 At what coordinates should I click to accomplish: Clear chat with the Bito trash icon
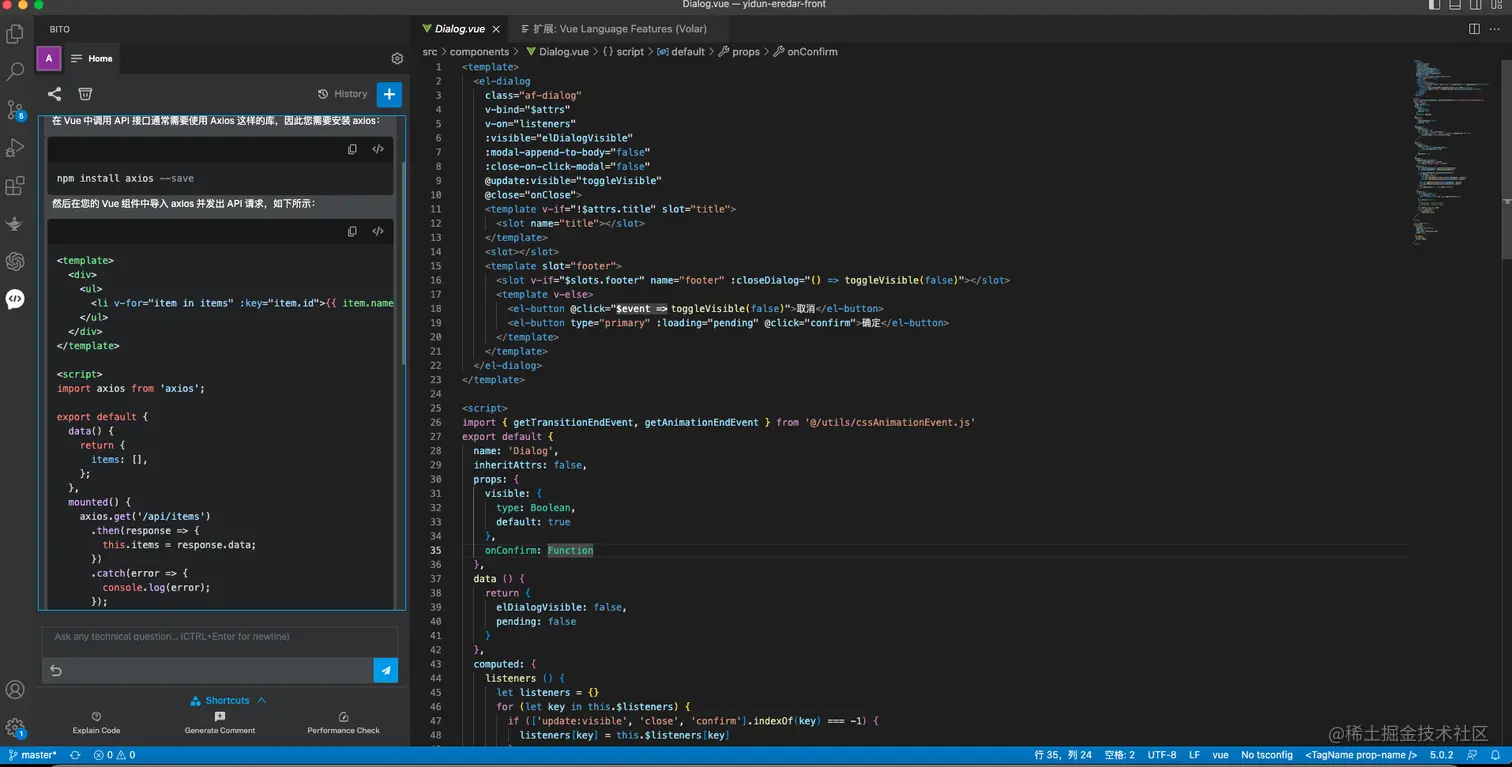[85, 94]
